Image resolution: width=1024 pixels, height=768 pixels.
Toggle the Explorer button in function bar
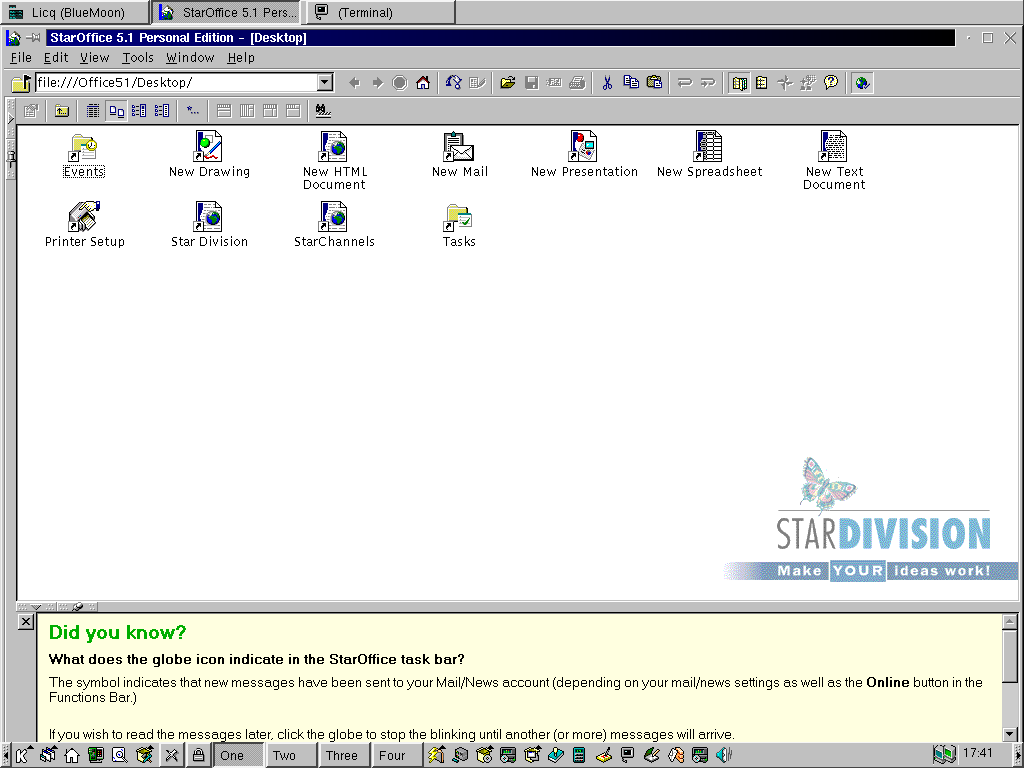(x=739, y=83)
